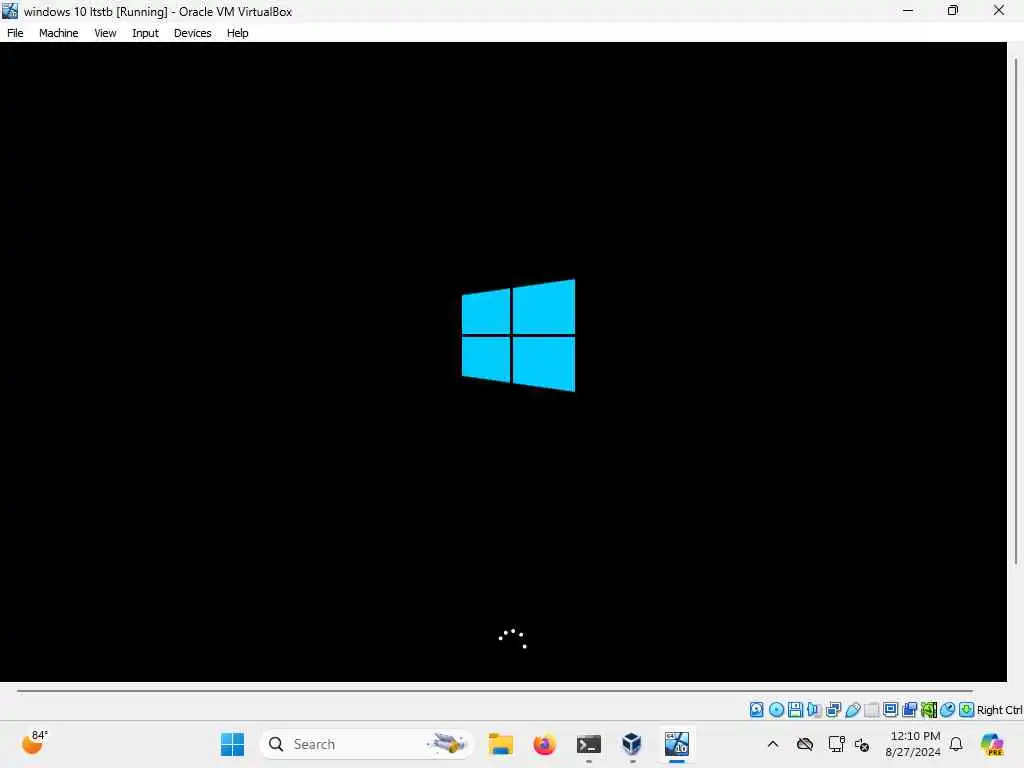
Task: Open the Copilot preview icon
Action: point(992,744)
